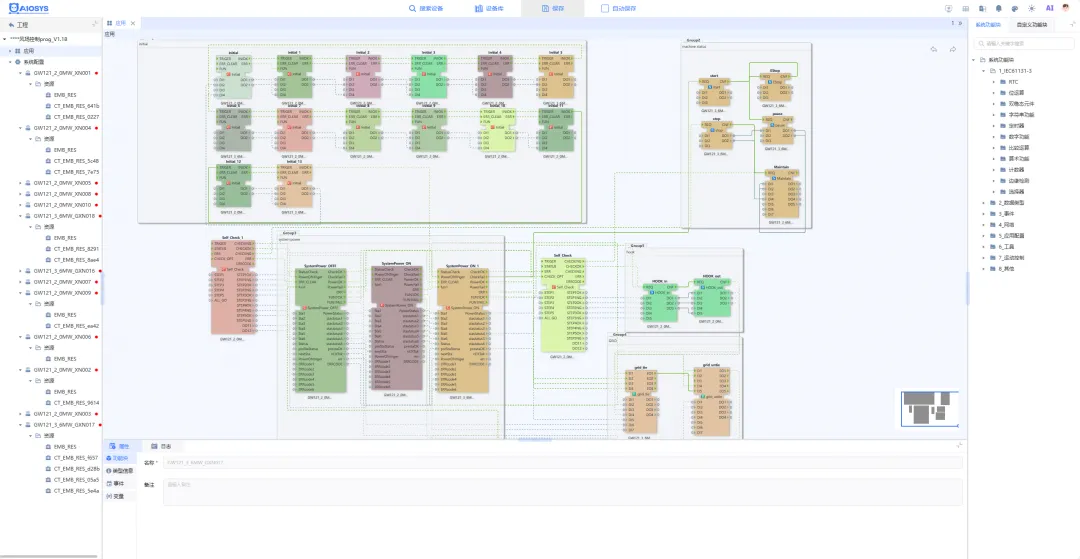Screen dimensions: 1080x559
Task: Collapse the project panel with pin icon
Action: [95, 24]
